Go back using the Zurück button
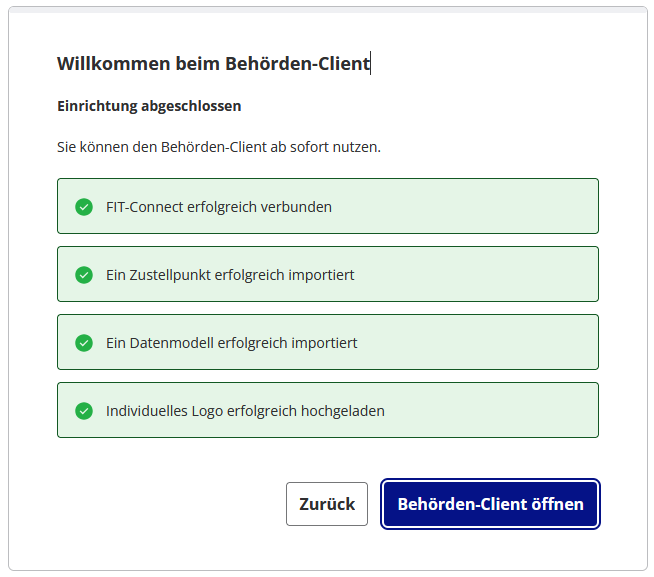 (x=327, y=504)
